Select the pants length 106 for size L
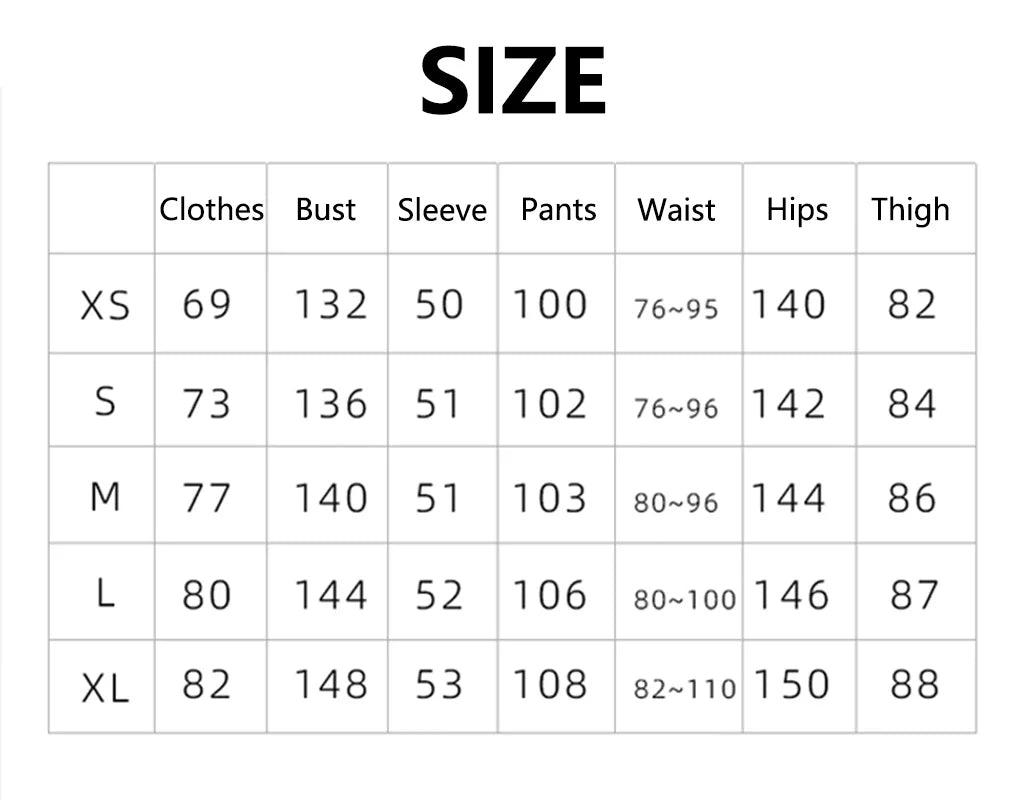This screenshot has height=800, width=1033. click(x=549, y=596)
